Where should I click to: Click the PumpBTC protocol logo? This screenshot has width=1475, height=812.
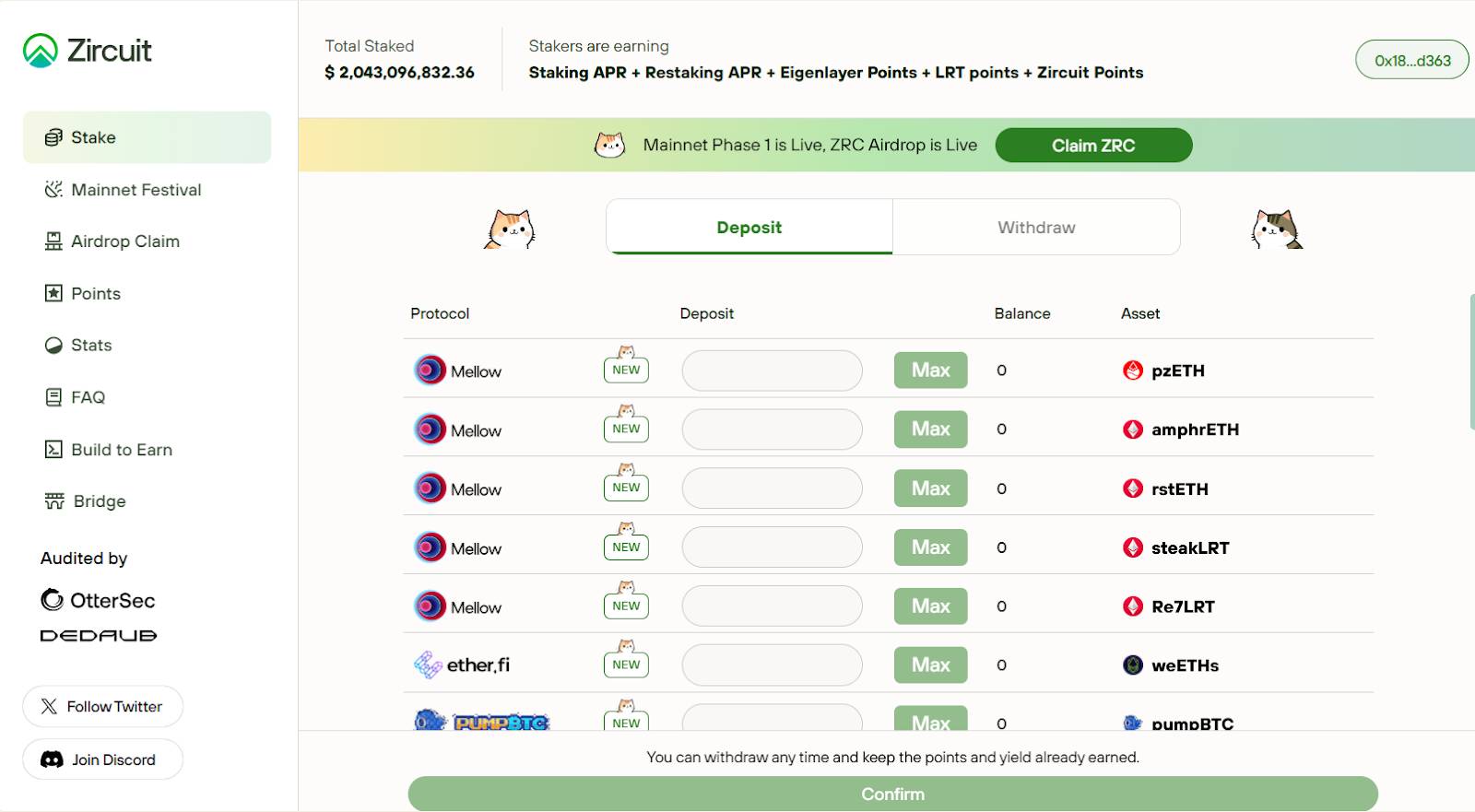481,722
